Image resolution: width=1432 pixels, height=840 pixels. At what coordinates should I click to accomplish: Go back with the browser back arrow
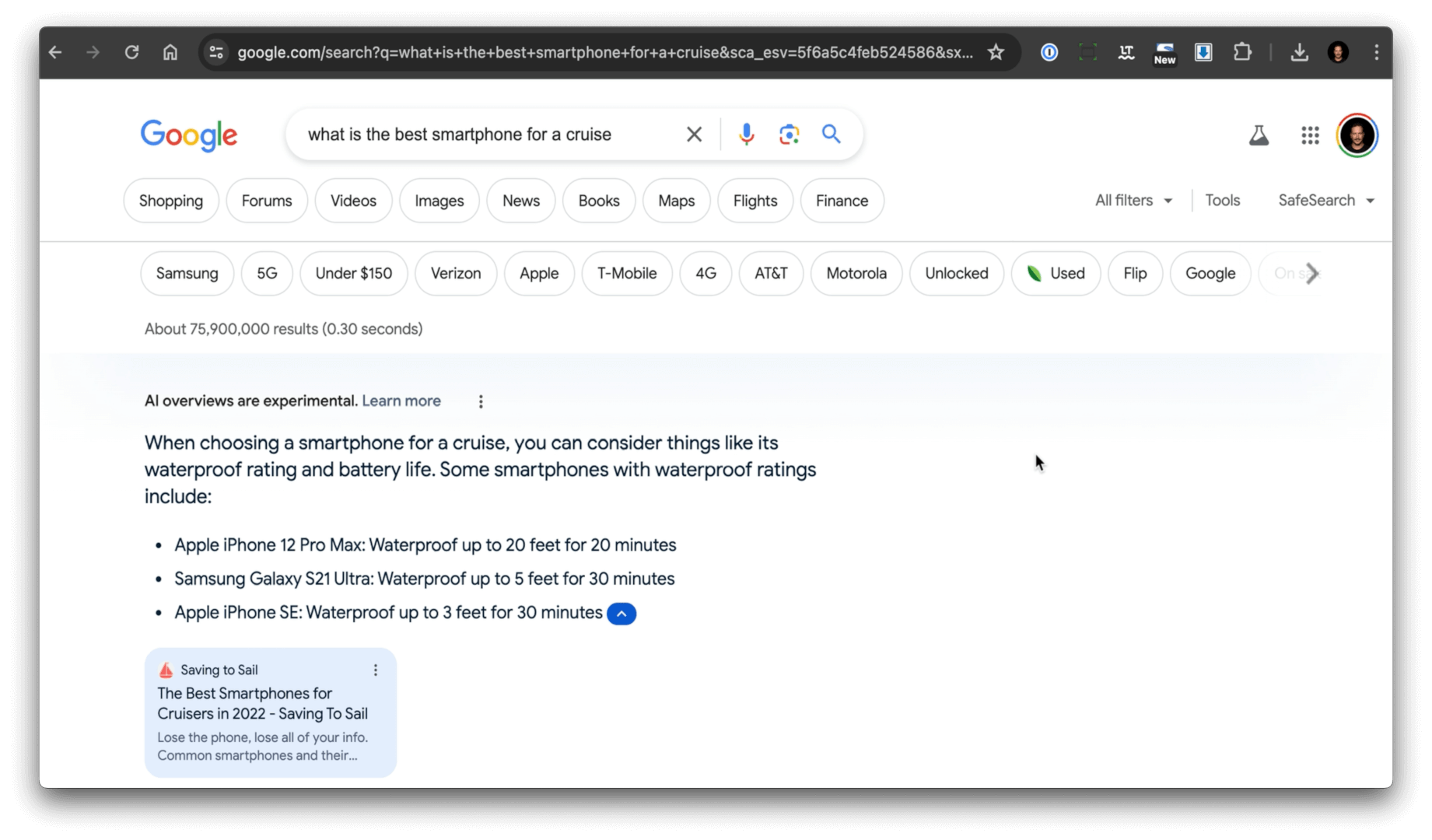pyautogui.click(x=55, y=52)
